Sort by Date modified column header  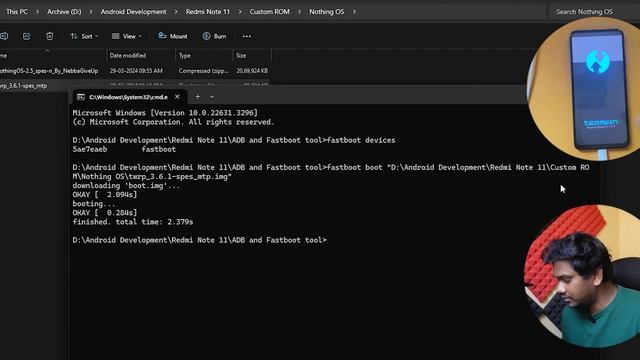tap(141, 56)
